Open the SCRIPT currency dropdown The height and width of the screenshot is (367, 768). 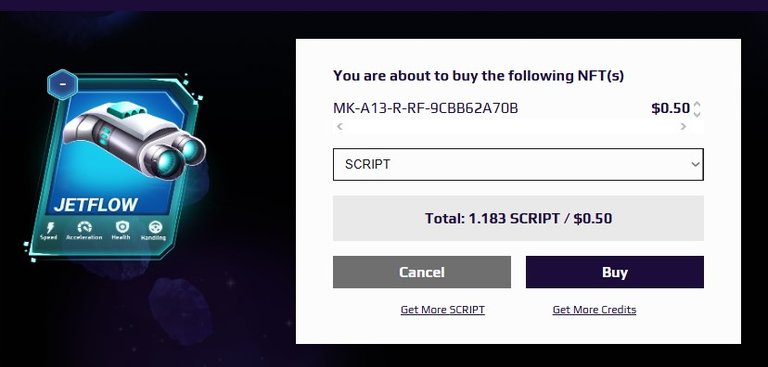518,164
